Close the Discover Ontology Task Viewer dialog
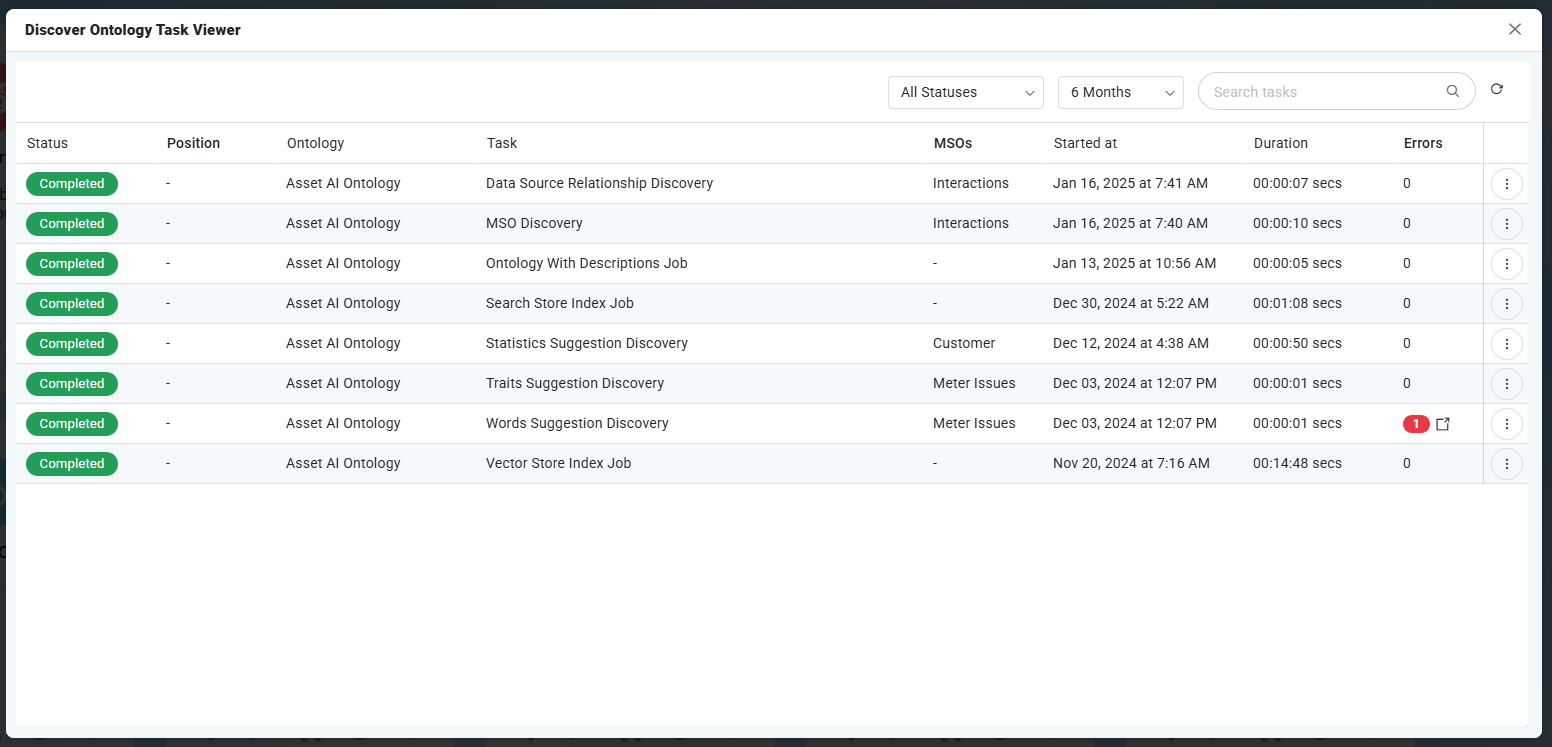 pyautogui.click(x=1514, y=29)
